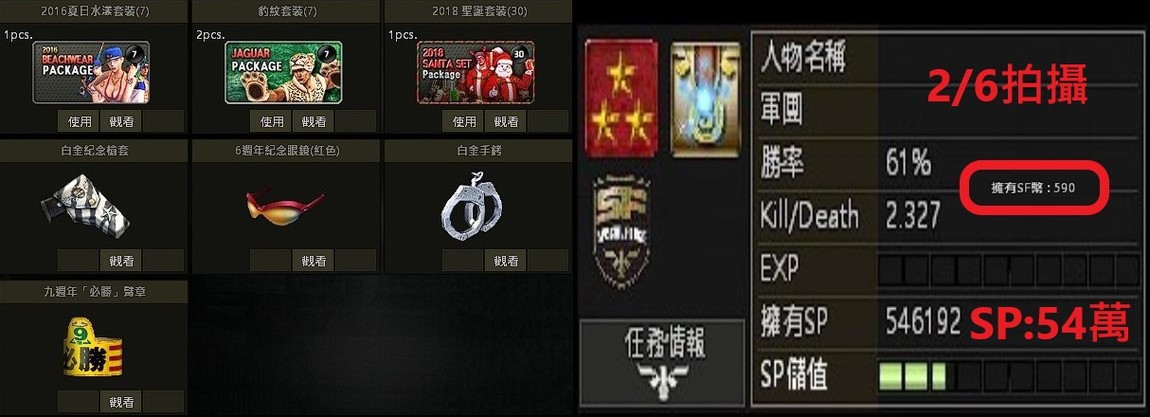Use the 2018 Christmas package
The height and width of the screenshot is (417, 1150).
(x=463, y=121)
